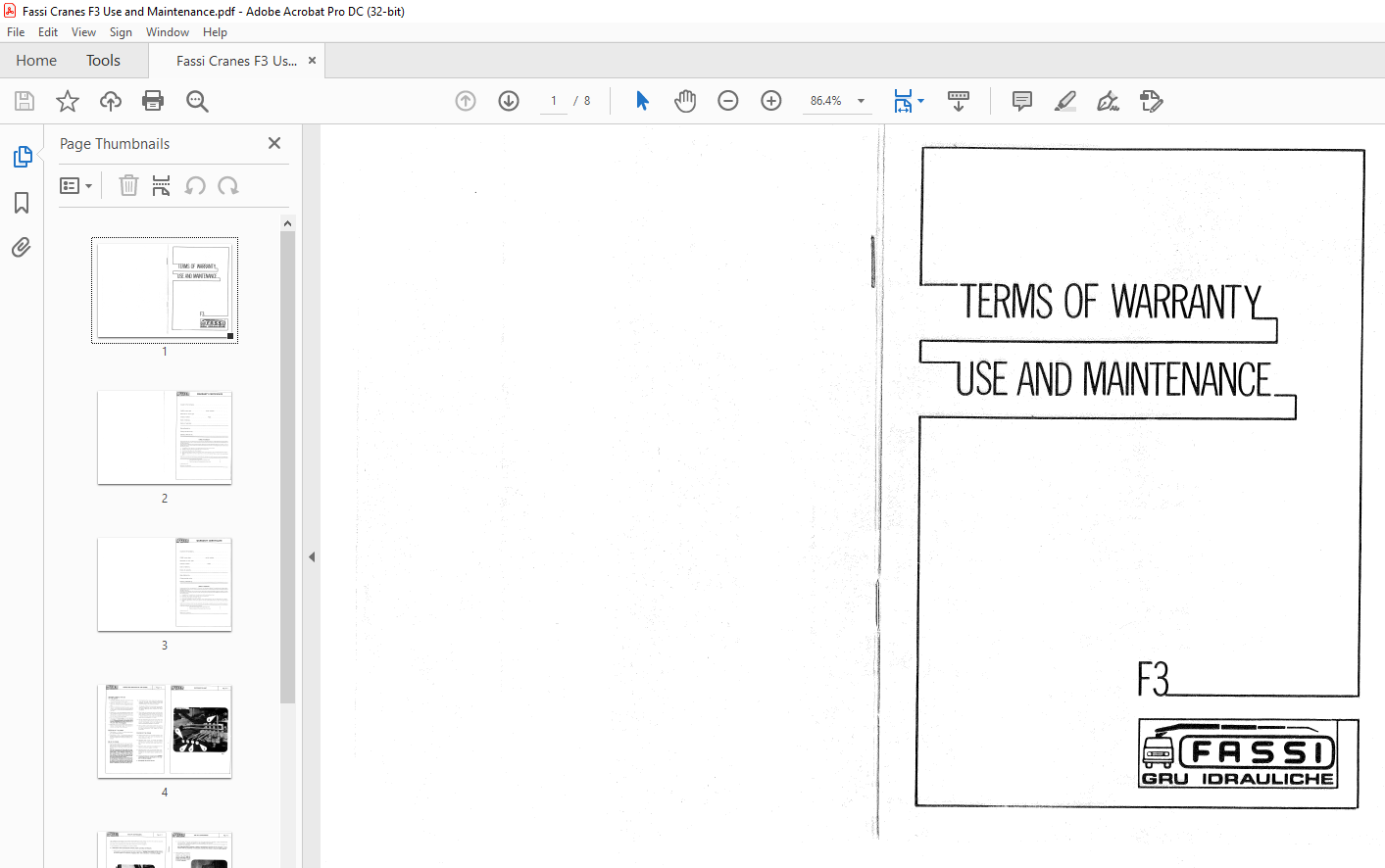Open the Help menu
Screen dimensions: 1385x868
pyautogui.click(x=215, y=32)
